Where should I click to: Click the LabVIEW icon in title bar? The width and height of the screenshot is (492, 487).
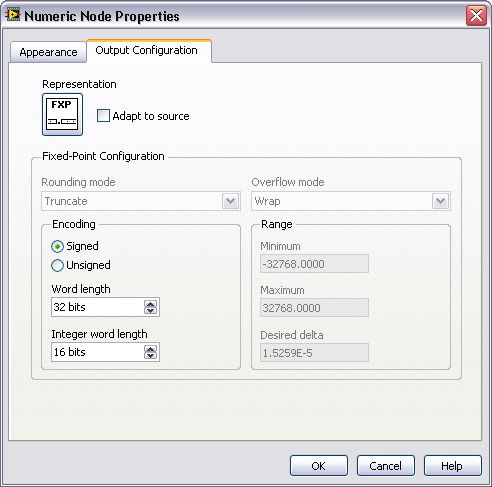coord(13,15)
